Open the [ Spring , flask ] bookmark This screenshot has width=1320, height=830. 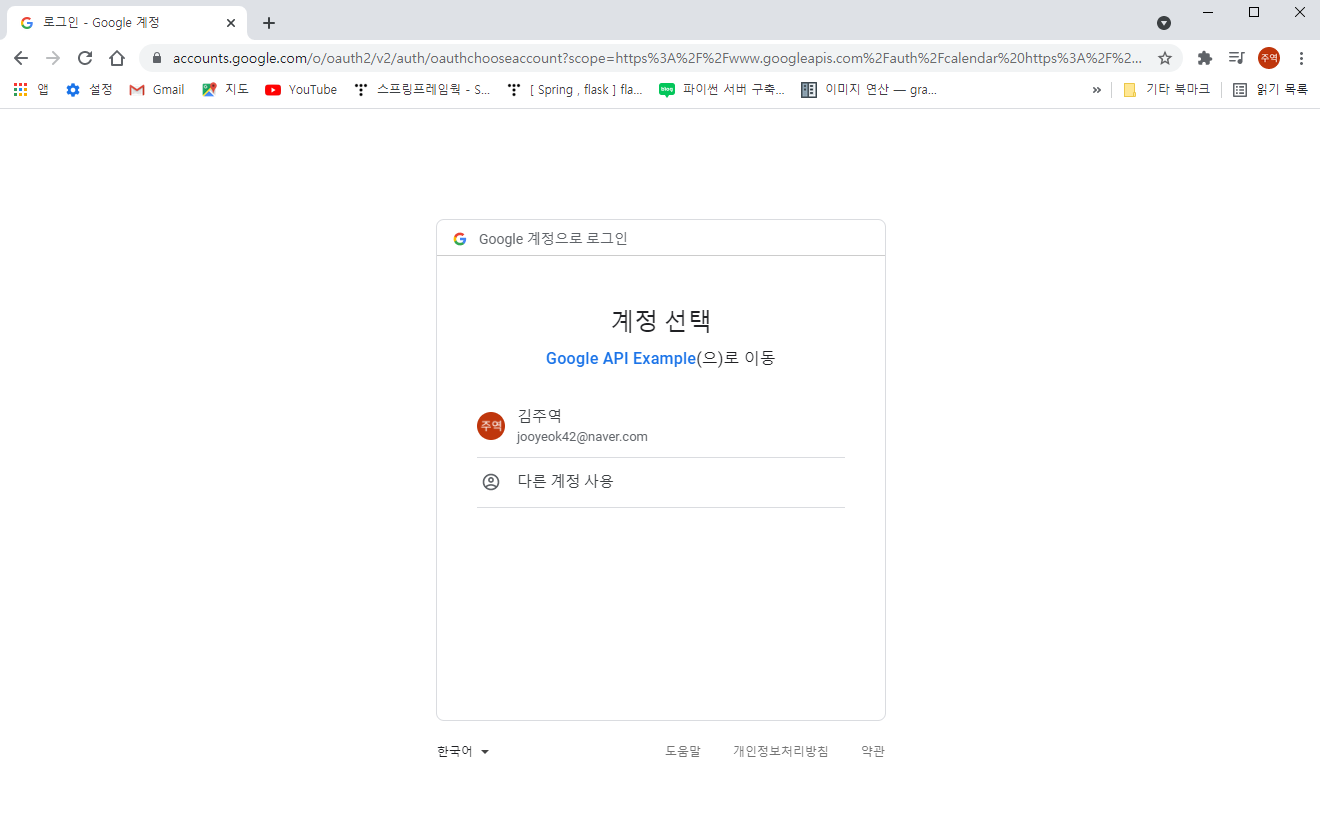[575, 89]
